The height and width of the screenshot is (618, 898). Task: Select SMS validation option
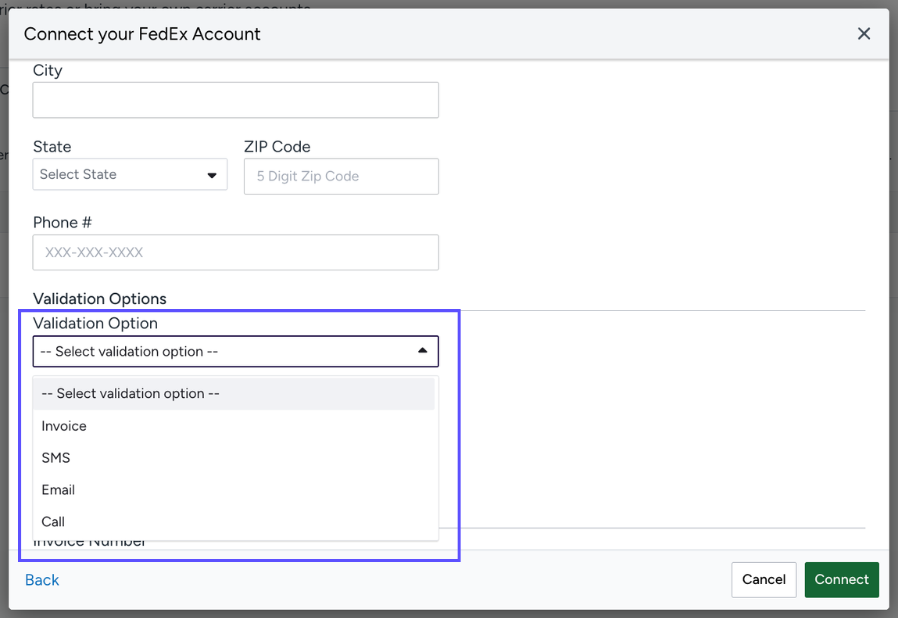click(234, 458)
